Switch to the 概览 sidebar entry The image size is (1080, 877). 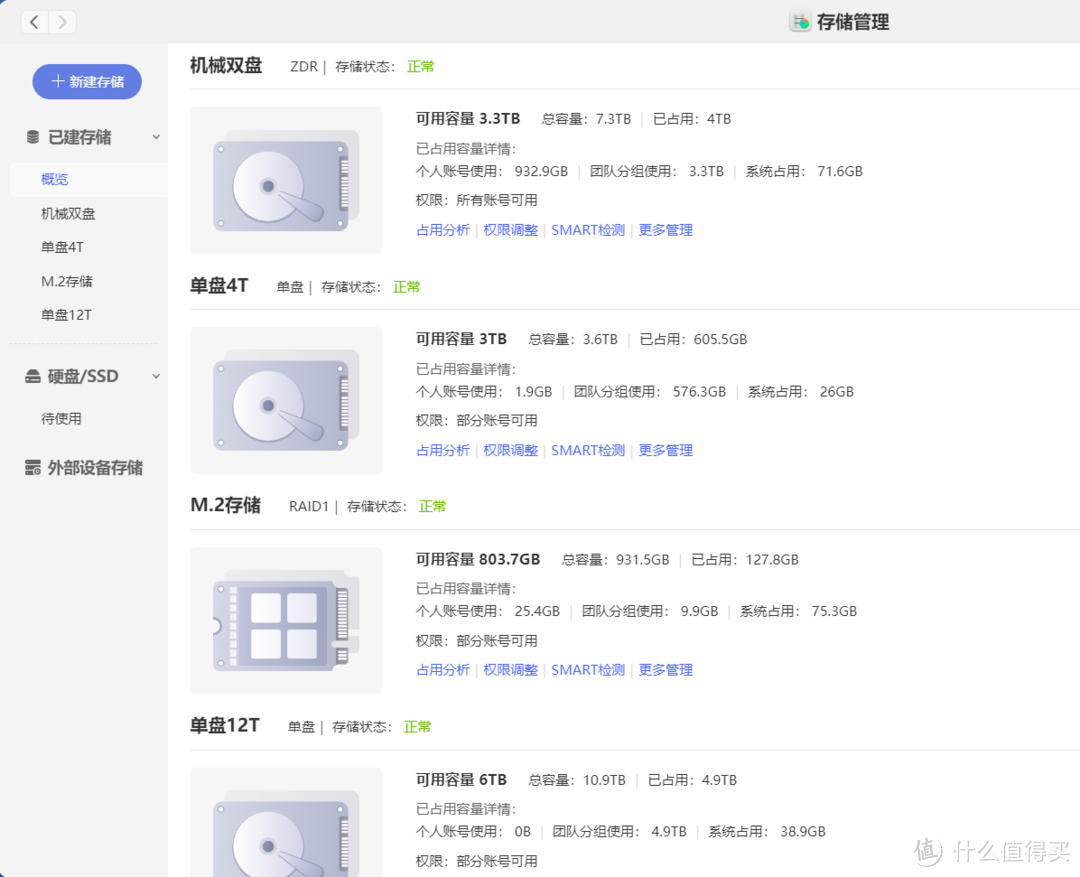[x=55, y=179]
